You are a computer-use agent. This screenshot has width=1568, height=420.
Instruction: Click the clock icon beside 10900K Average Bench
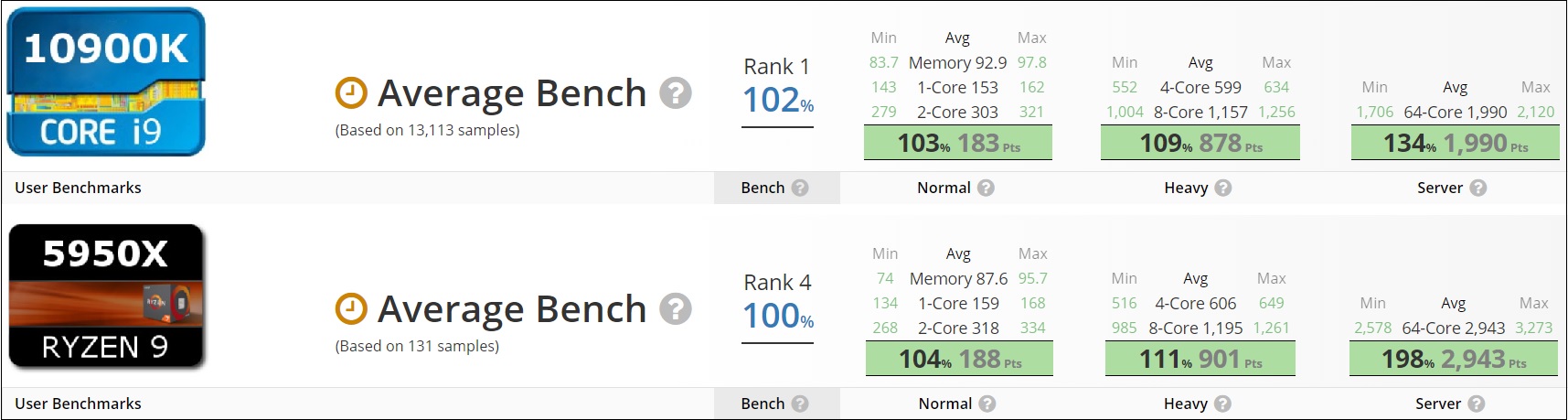[x=351, y=92]
